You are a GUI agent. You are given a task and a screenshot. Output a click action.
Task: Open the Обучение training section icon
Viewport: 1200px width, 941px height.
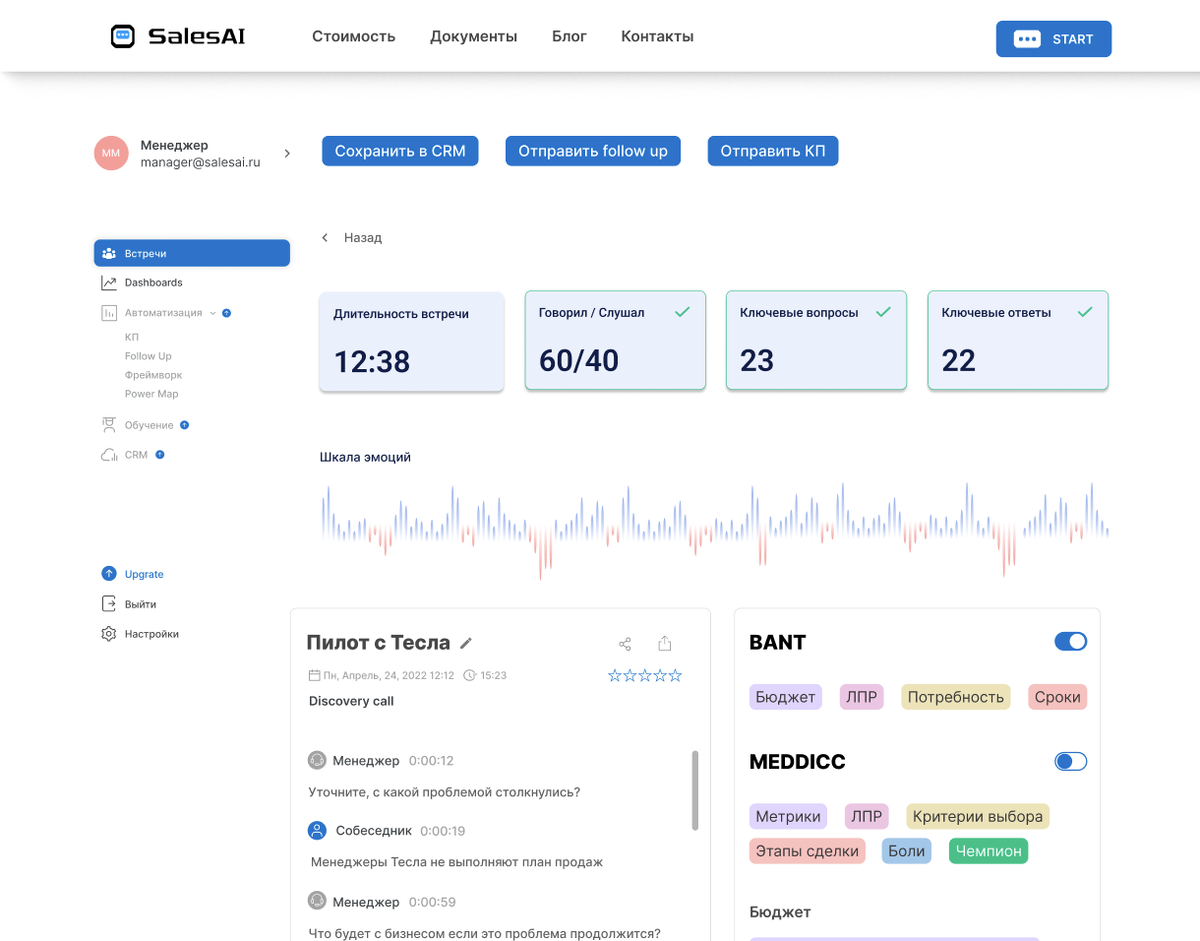pos(110,424)
